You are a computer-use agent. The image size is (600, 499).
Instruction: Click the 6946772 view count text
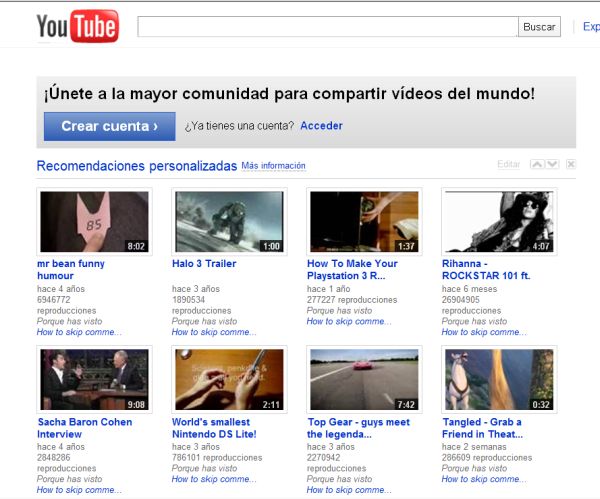coord(54,299)
